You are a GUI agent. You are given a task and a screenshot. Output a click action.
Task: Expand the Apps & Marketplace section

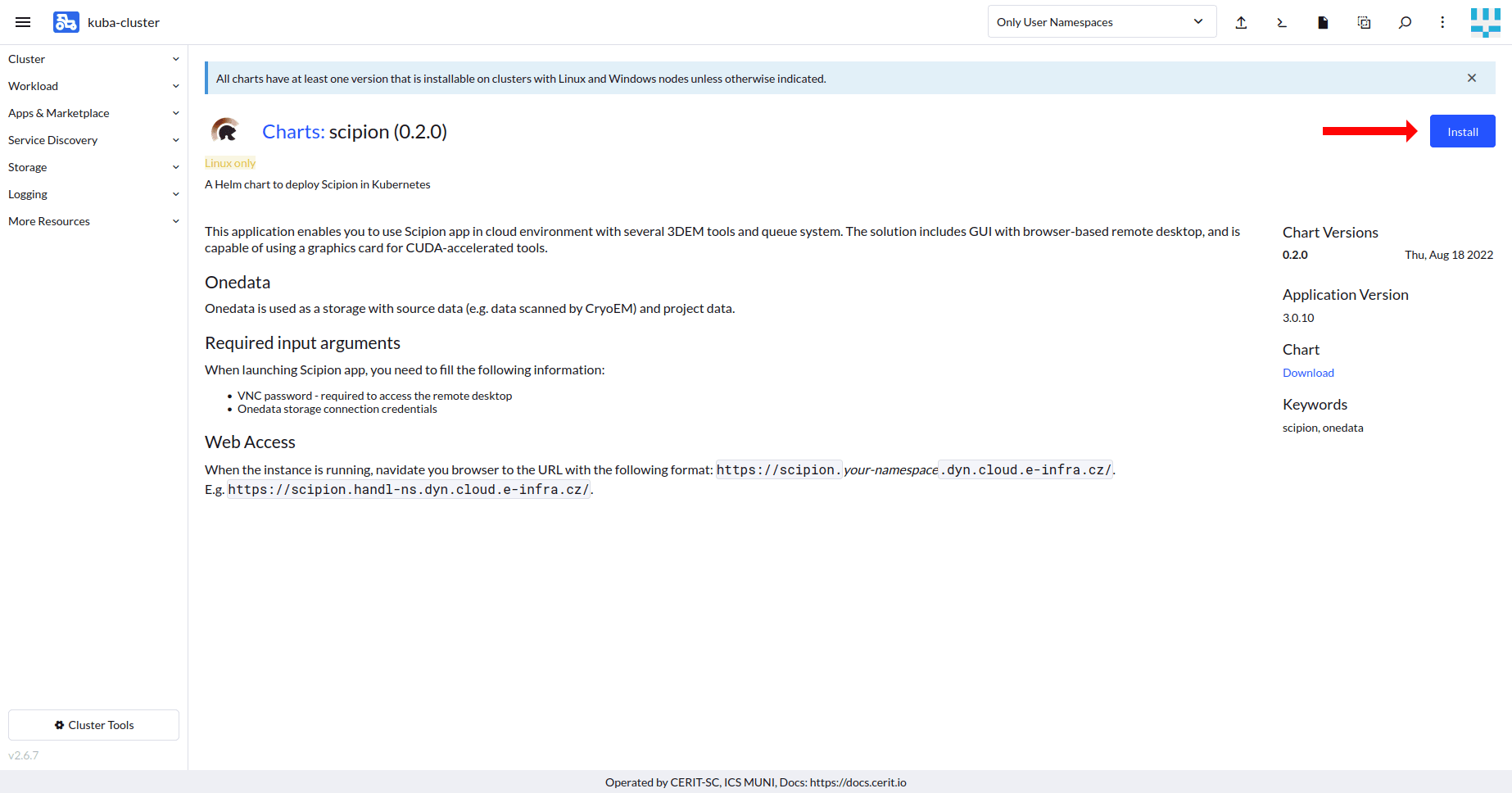coord(175,113)
